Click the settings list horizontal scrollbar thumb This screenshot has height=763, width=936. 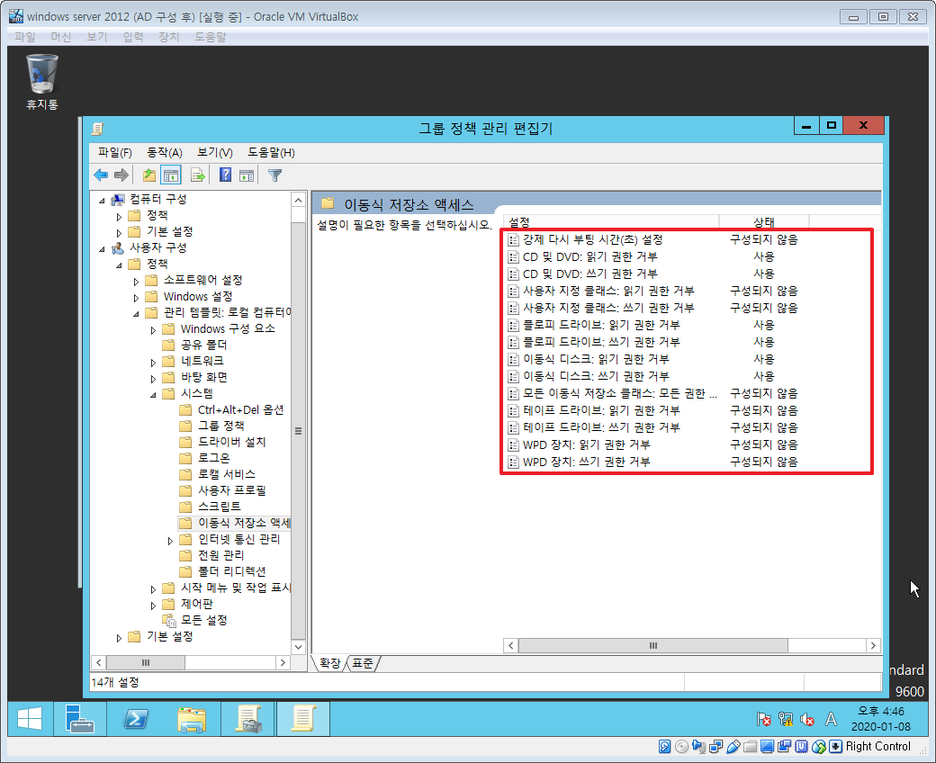[653, 645]
